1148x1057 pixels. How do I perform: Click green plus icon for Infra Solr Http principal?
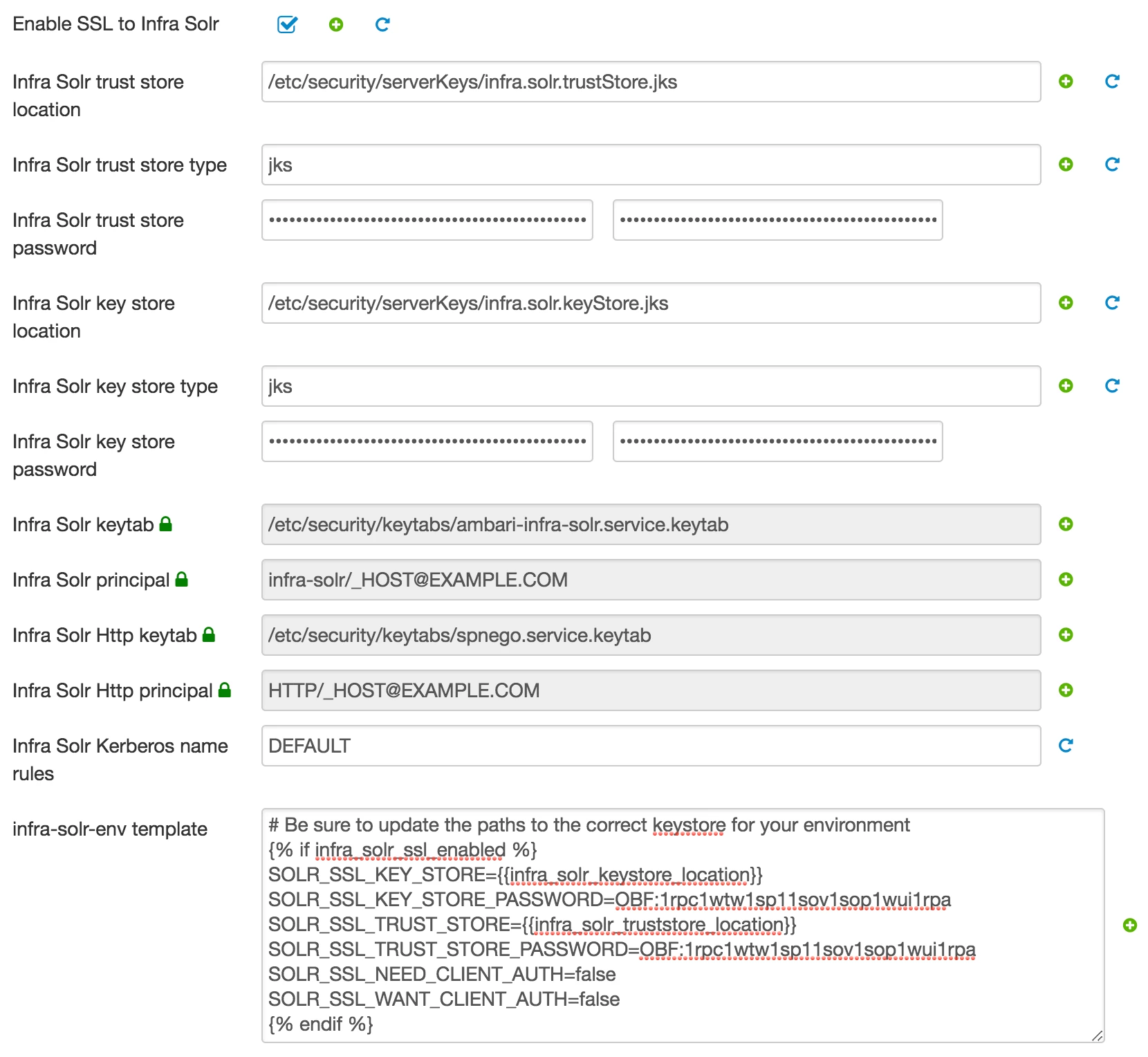1066,690
